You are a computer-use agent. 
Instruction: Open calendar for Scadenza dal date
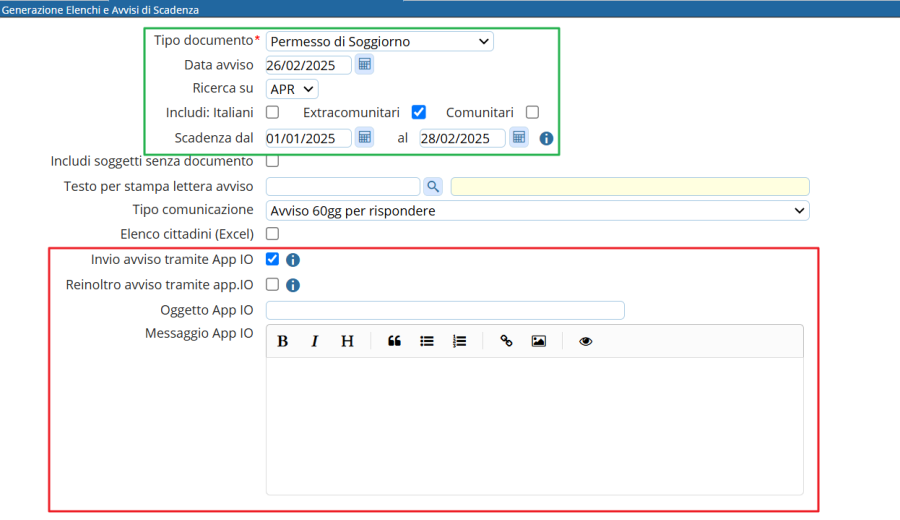[x=365, y=138]
